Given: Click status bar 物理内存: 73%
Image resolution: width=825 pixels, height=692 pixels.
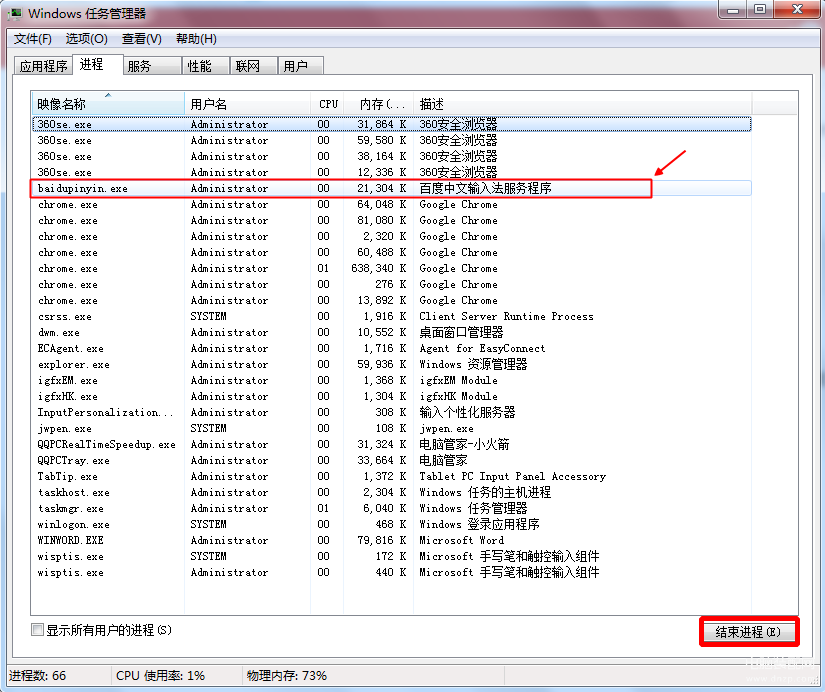Looking at the screenshot, I should pyautogui.click(x=287, y=676).
